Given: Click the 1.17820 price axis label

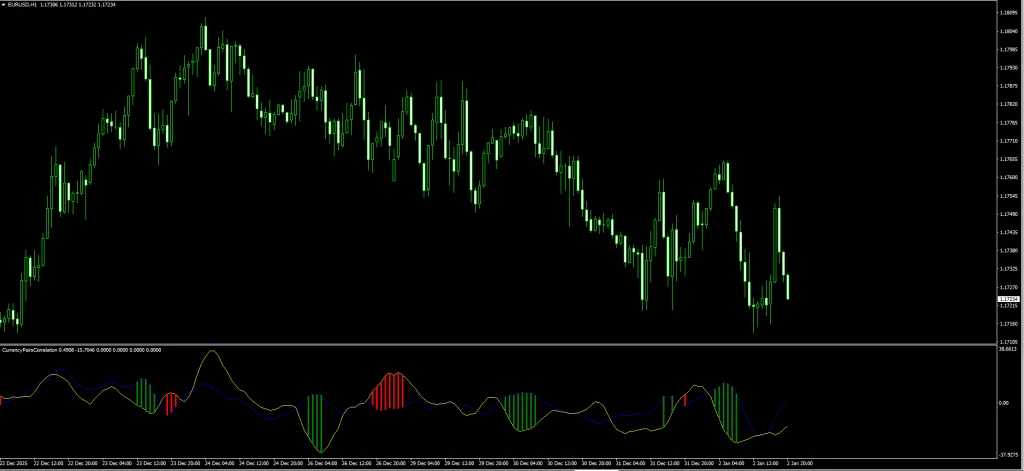Looking at the screenshot, I should coord(1009,104).
